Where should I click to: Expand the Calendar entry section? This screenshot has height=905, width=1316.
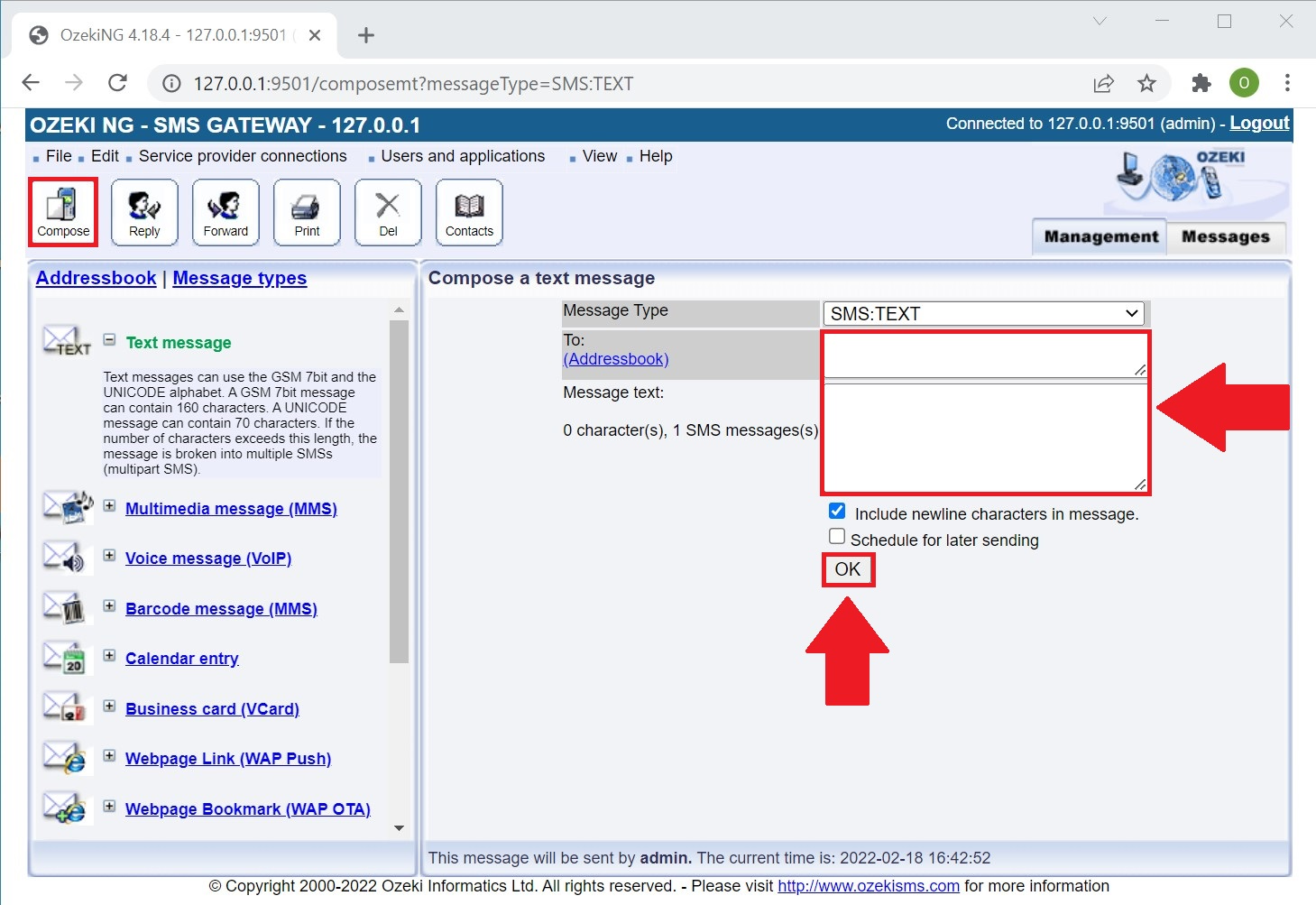pos(109,655)
